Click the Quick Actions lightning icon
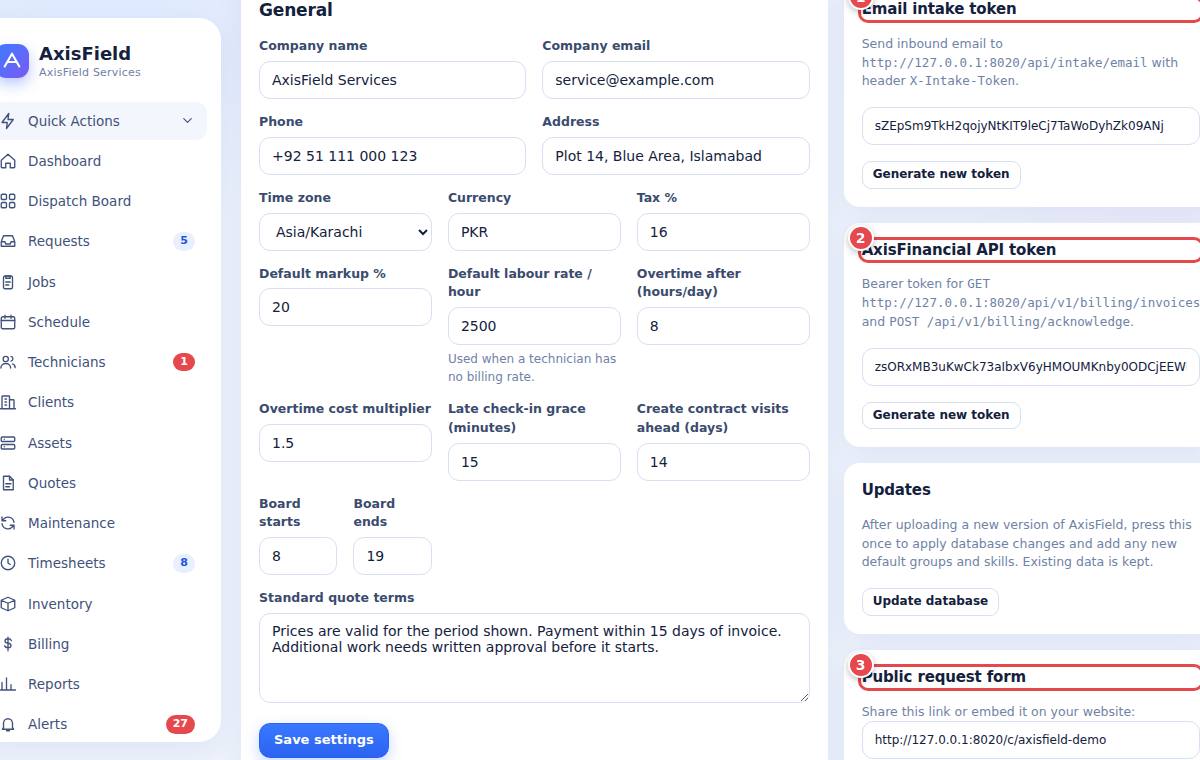Image resolution: width=1200 pixels, height=760 pixels. 8,121
